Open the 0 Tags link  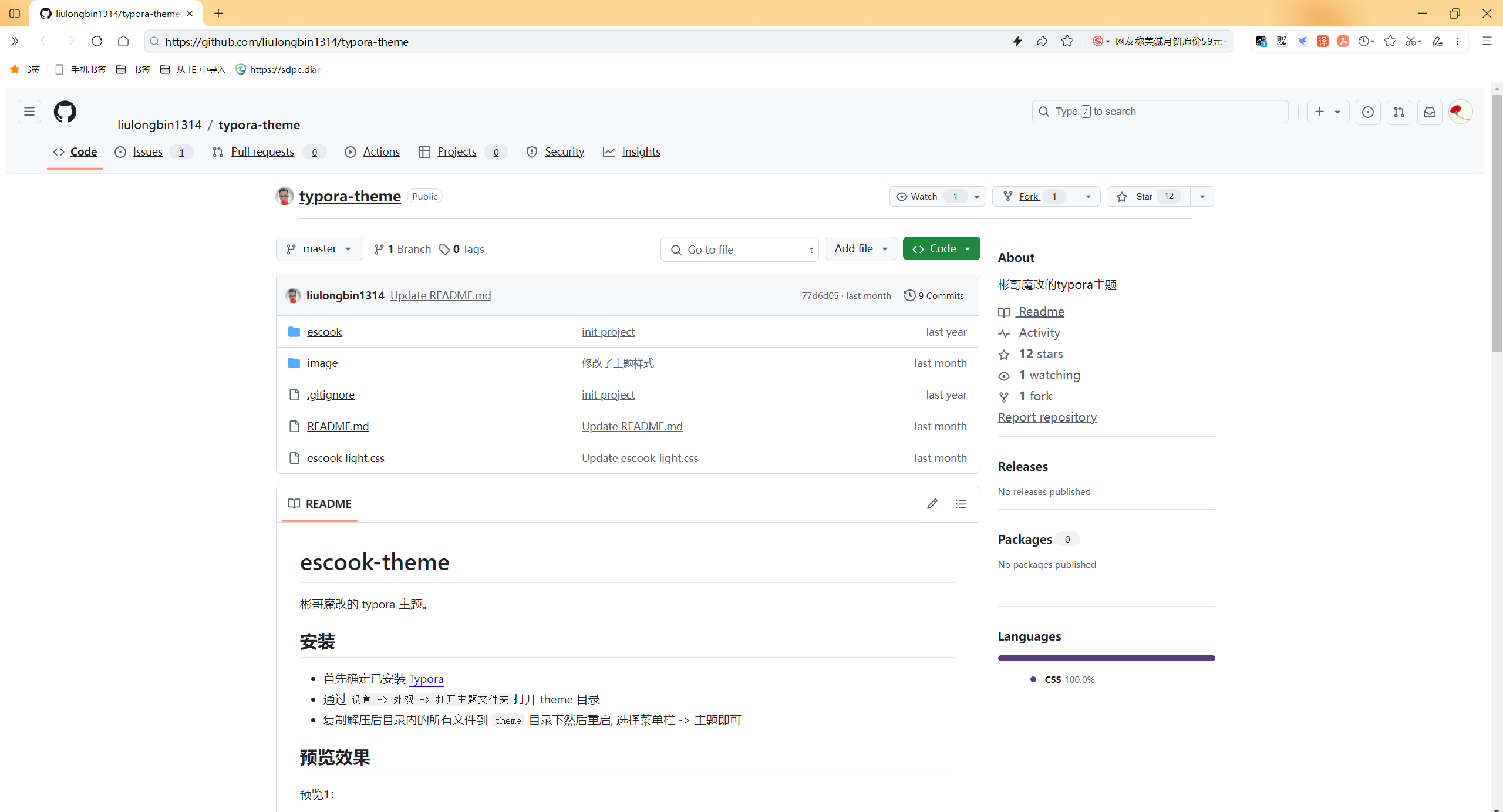[461, 249]
